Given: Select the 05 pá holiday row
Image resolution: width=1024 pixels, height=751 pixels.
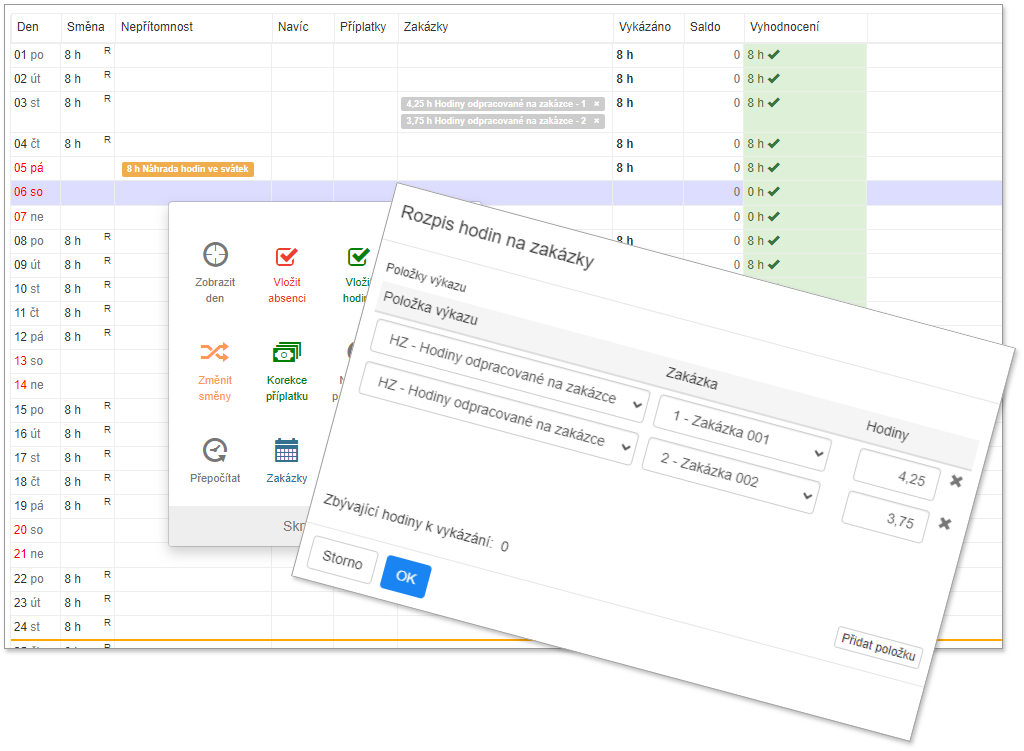Looking at the screenshot, I should (506, 168).
